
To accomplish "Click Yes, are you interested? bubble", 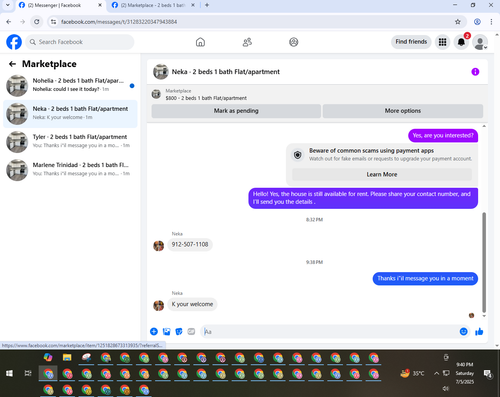I will [x=443, y=135].
